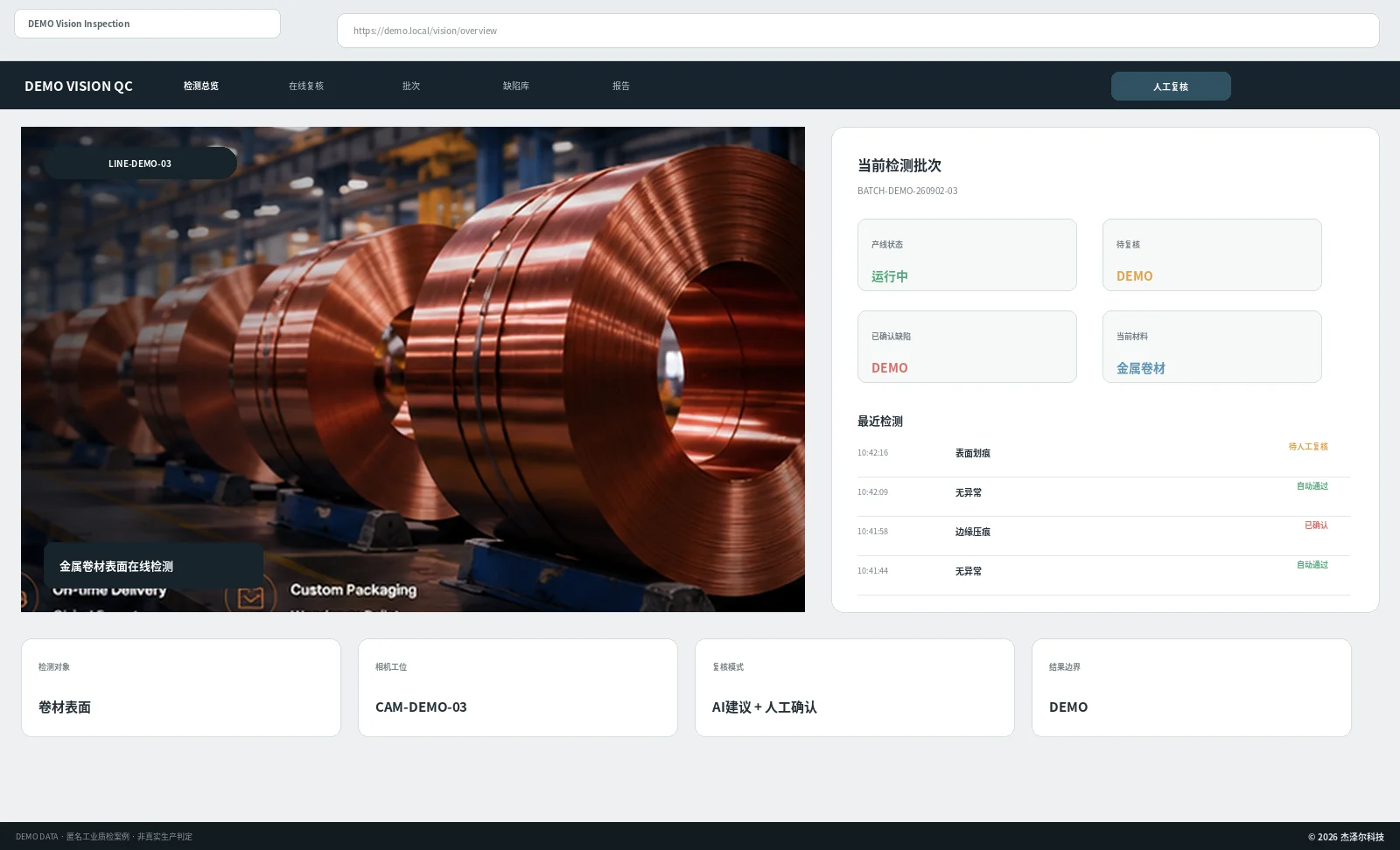Click the 待人工复核 status label
The height and width of the screenshot is (850, 1400).
1308,447
